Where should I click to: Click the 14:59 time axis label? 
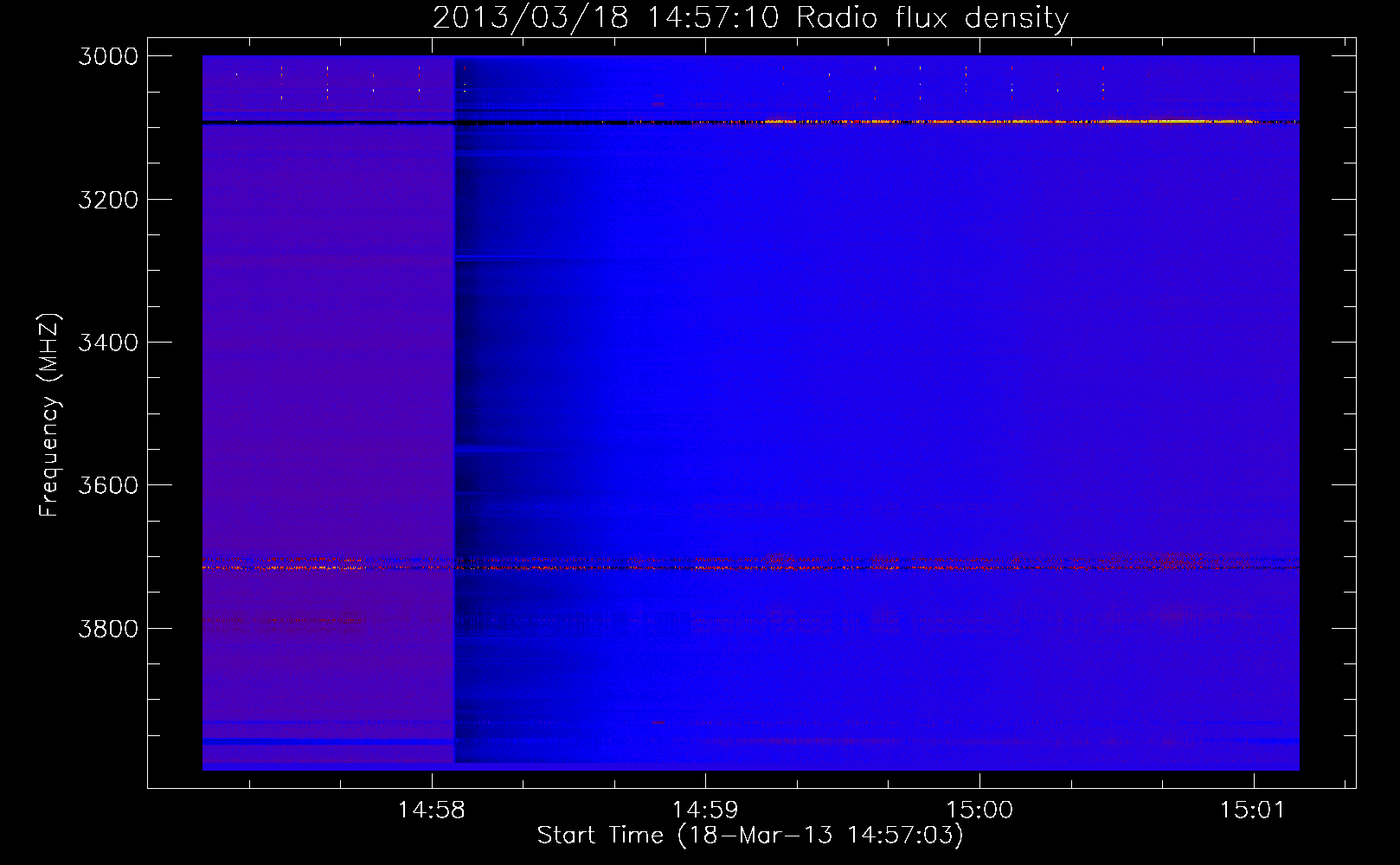pyautogui.click(x=705, y=811)
